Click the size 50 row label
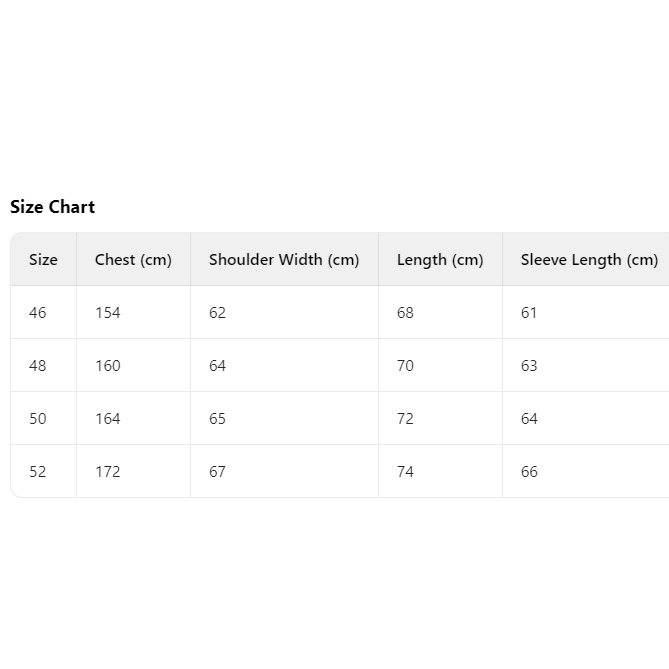669x669 pixels. (38, 419)
